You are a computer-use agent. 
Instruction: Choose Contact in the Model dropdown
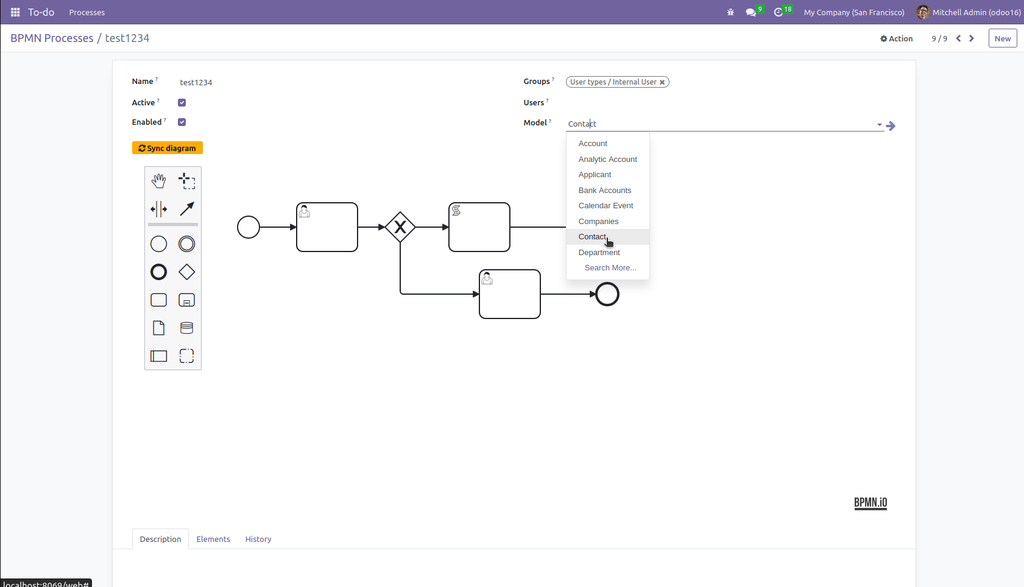click(x=608, y=237)
